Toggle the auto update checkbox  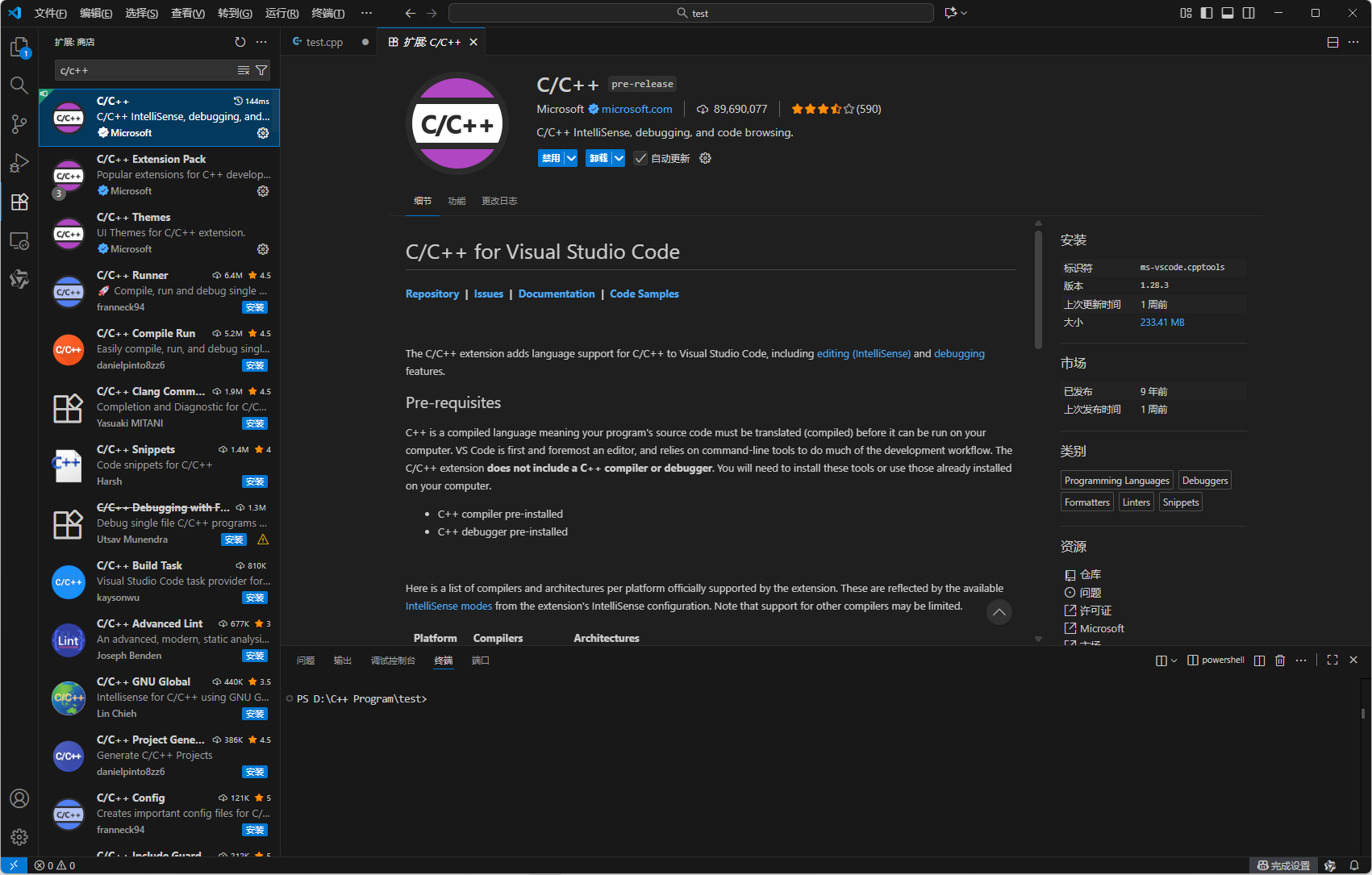[640, 159]
